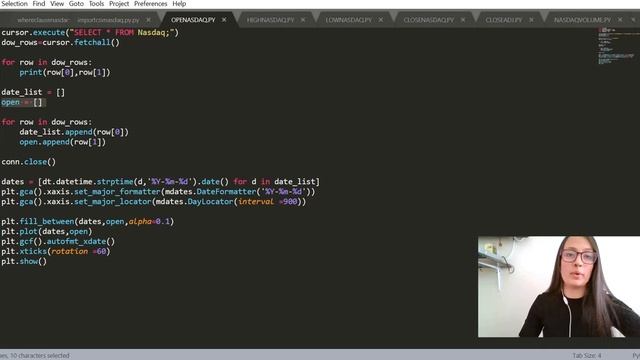Open the Preferences menu
Screen dimensions: 640x360
coord(151,4)
